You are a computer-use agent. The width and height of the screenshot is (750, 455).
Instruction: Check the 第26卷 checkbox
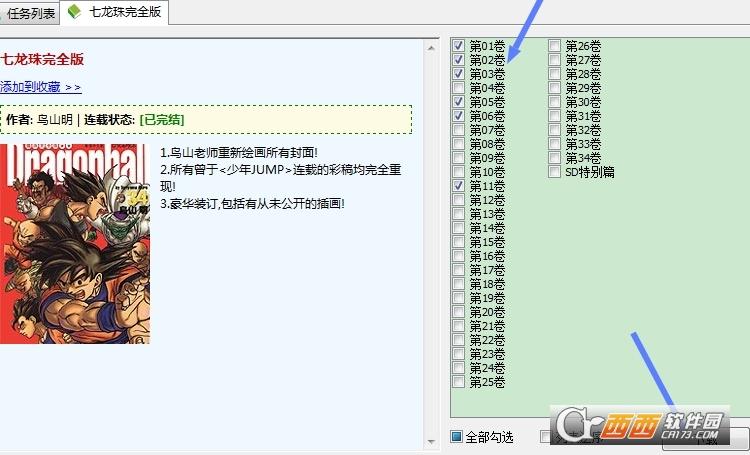(x=554, y=45)
